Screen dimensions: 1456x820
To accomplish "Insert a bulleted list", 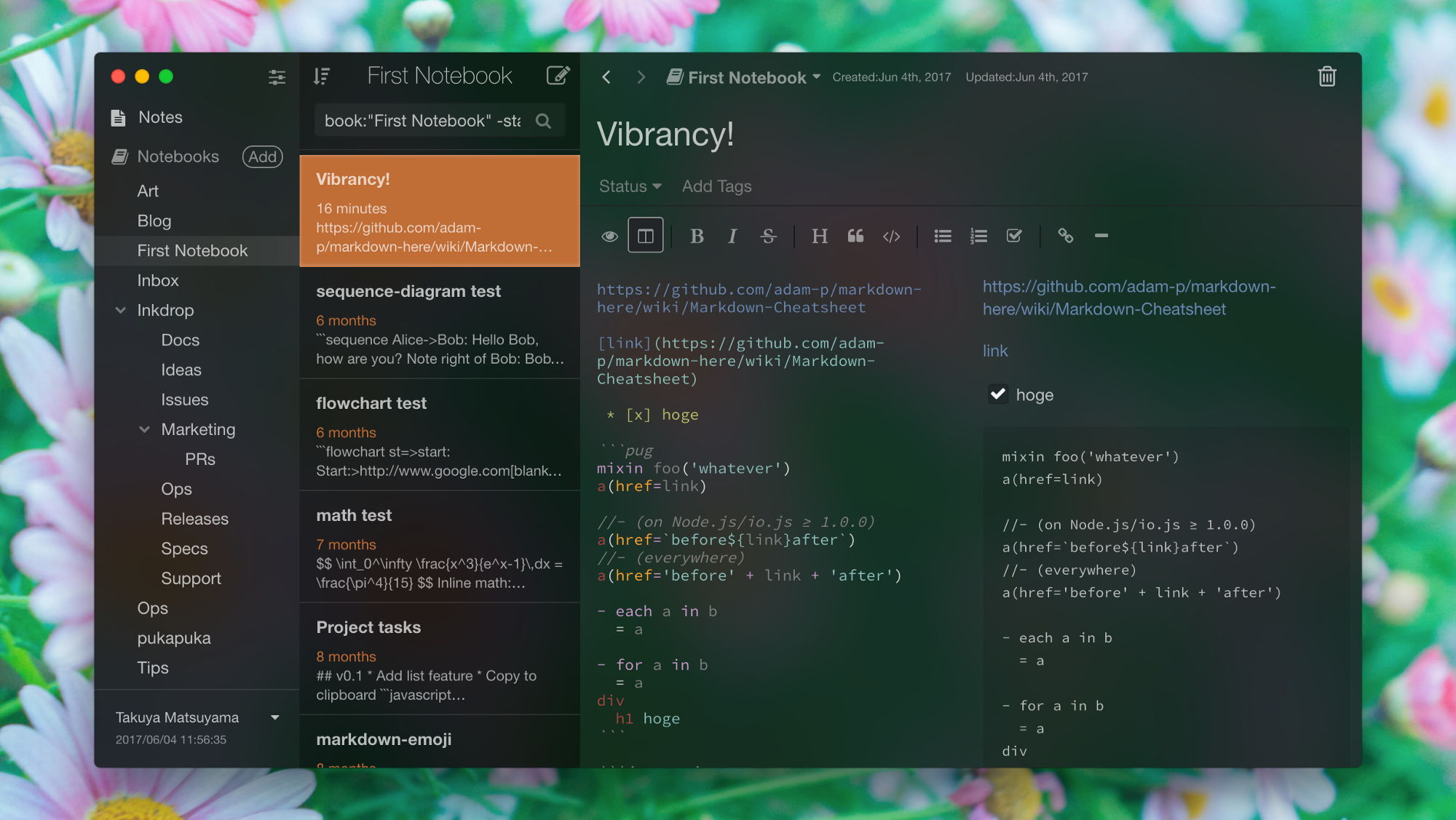I will [943, 236].
